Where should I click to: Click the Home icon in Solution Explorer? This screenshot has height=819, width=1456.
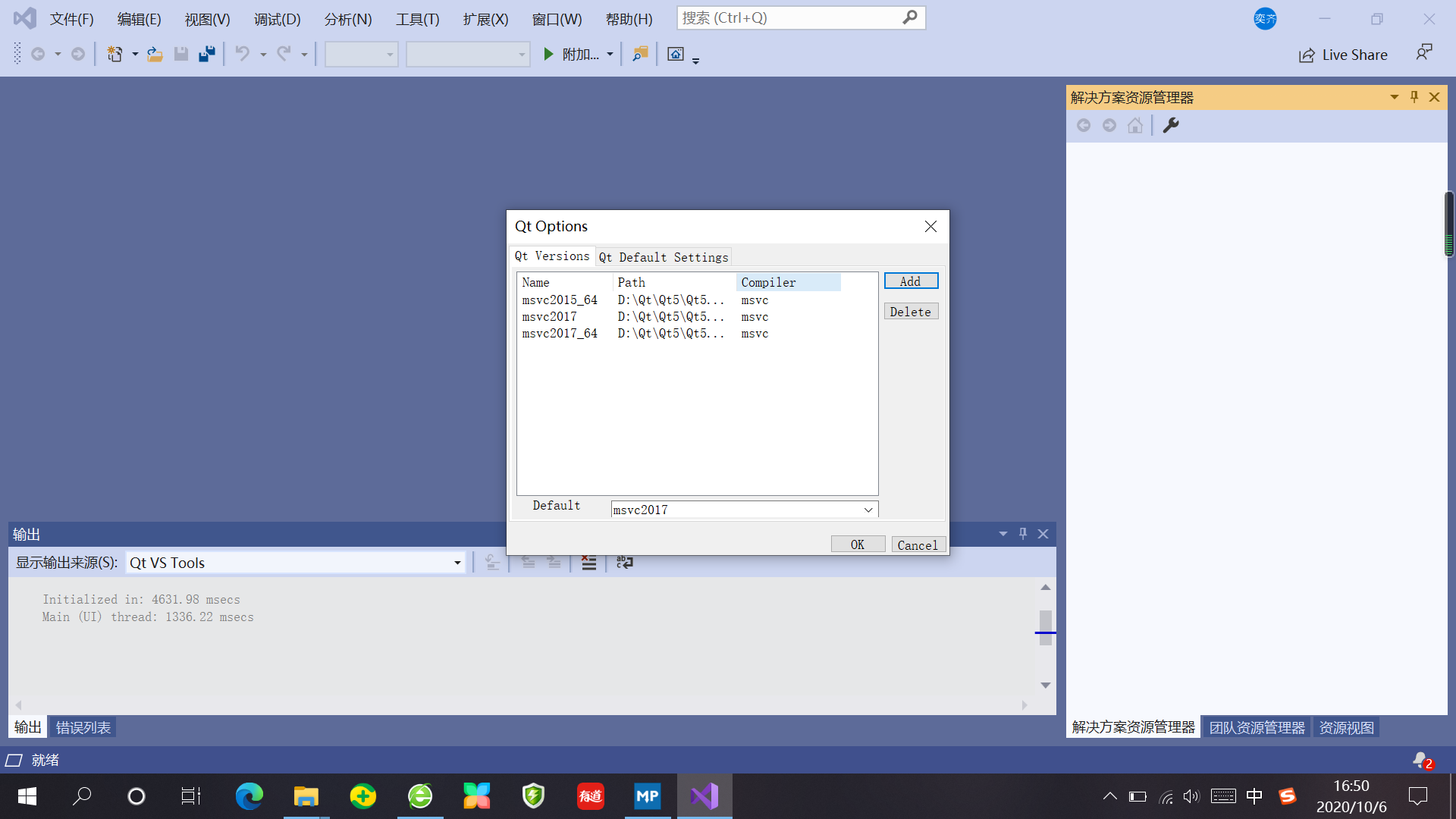click(x=1134, y=126)
